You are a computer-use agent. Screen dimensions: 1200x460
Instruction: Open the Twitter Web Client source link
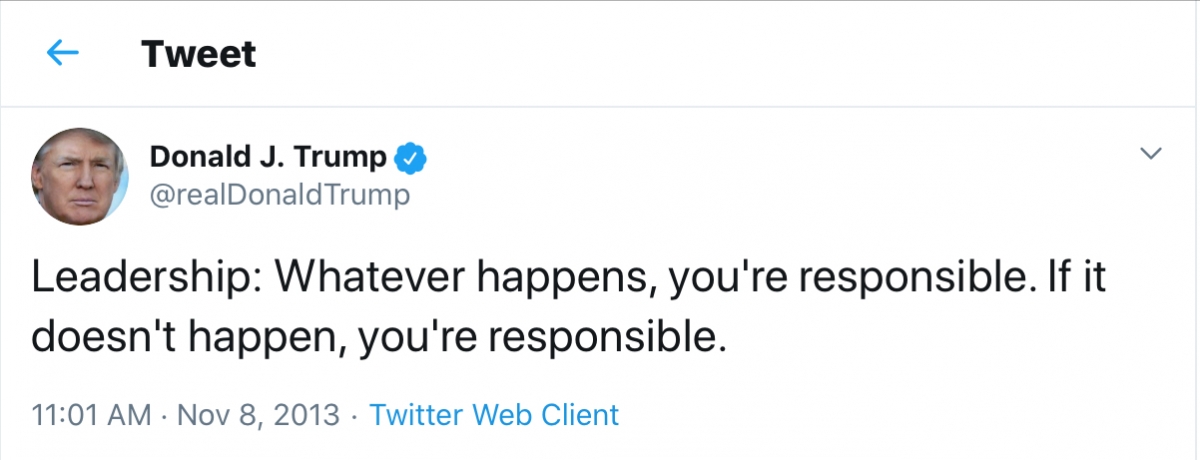494,414
